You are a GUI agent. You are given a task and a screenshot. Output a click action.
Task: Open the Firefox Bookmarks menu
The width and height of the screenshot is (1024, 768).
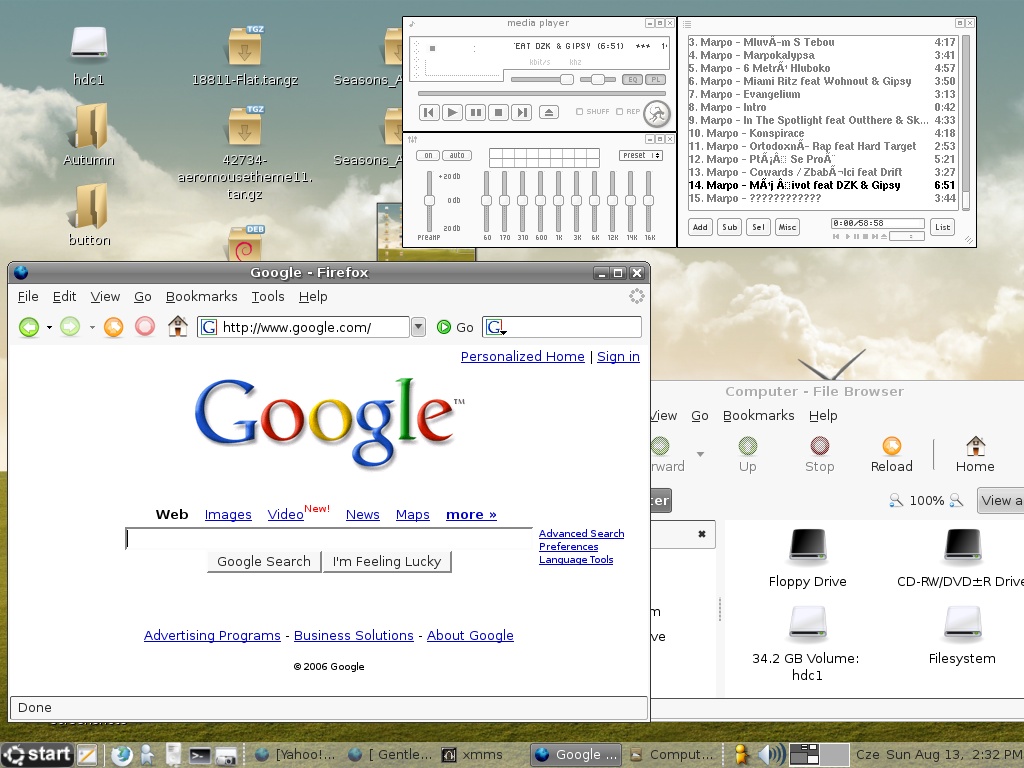pos(202,296)
